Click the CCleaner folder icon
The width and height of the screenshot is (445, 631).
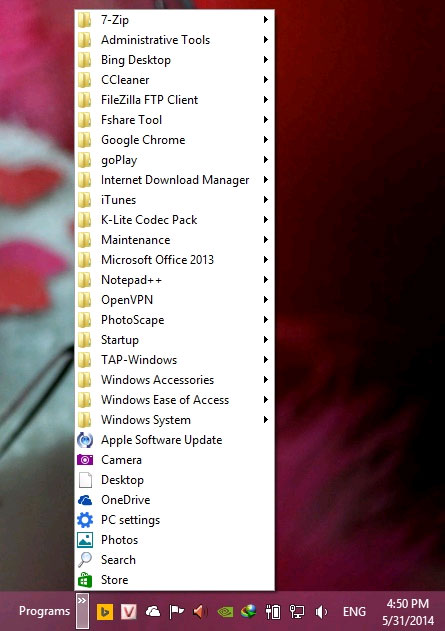pyautogui.click(x=84, y=80)
